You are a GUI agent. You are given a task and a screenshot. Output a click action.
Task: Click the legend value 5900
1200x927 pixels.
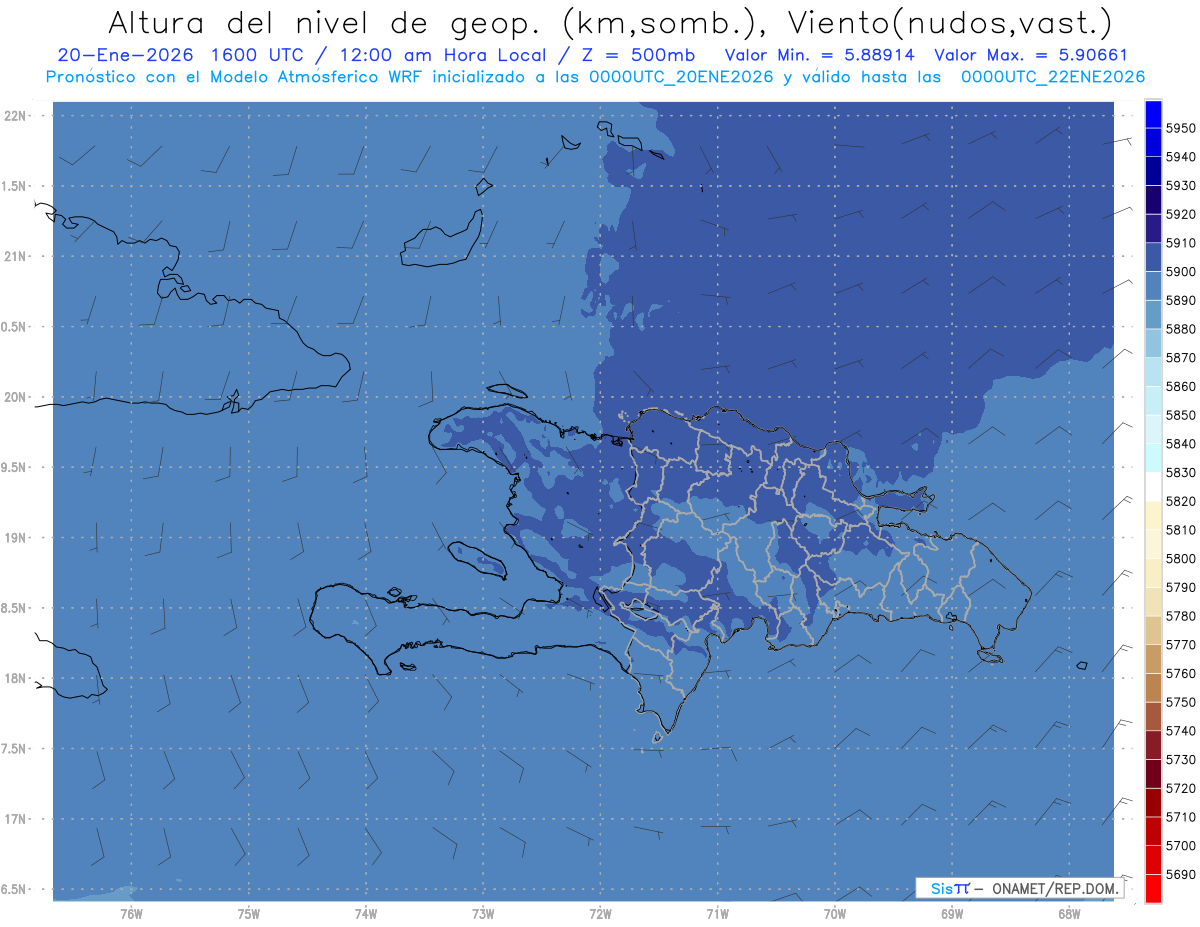[x=1180, y=272]
